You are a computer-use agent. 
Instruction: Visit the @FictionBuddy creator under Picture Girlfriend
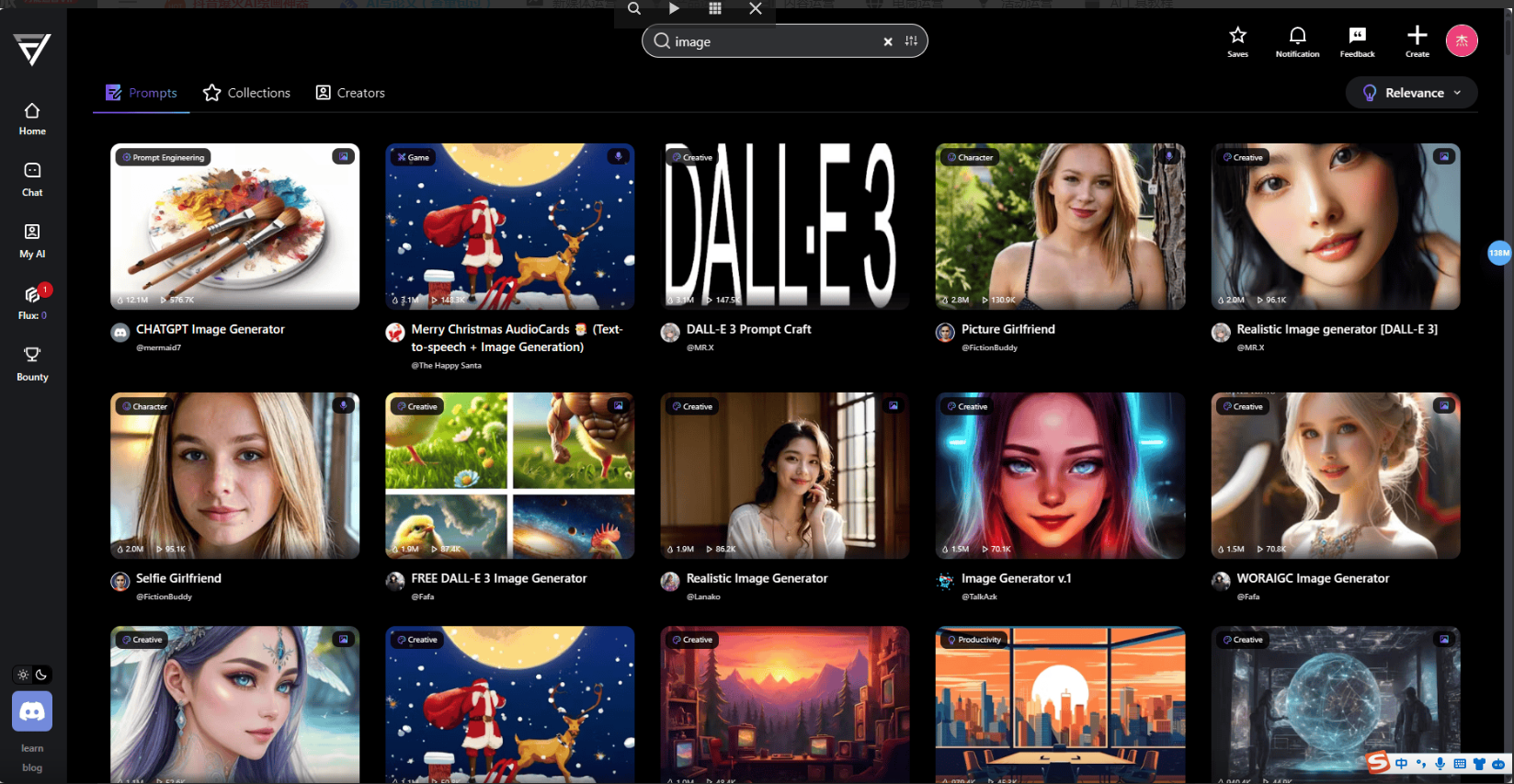coord(989,347)
